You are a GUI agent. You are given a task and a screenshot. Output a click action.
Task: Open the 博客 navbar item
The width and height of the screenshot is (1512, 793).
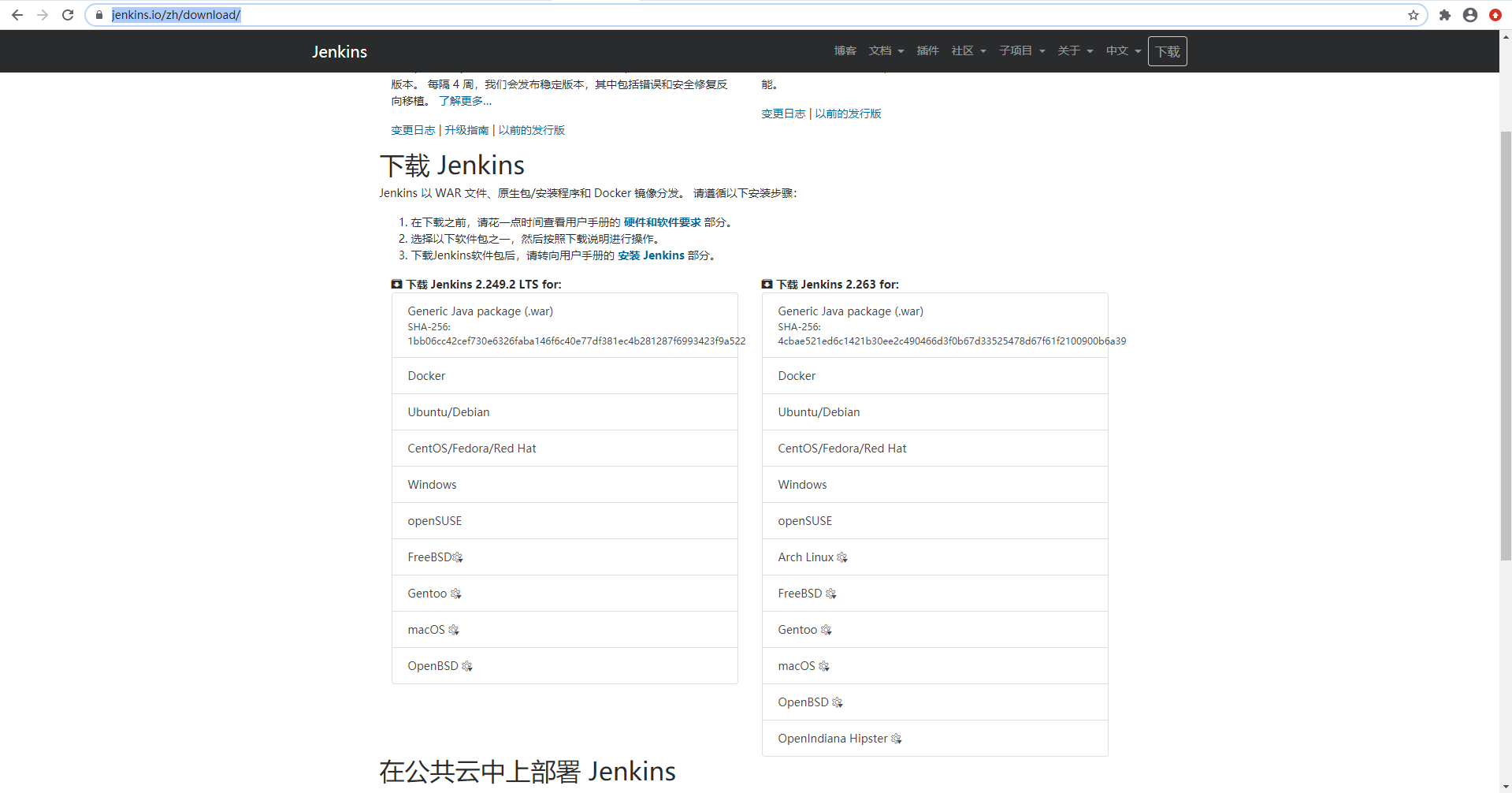845,50
